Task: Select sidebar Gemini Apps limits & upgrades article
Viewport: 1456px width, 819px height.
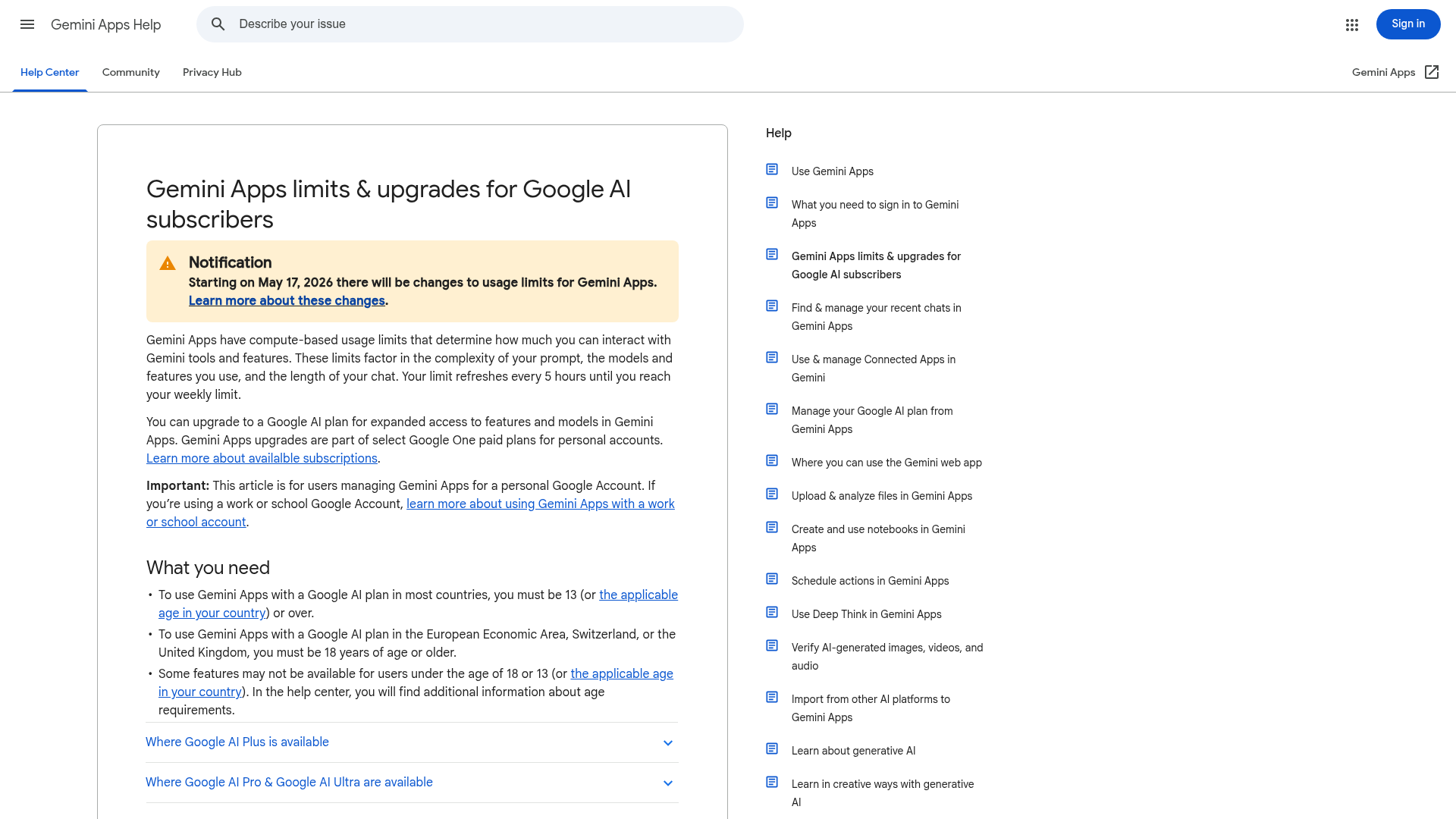Action: (x=876, y=265)
